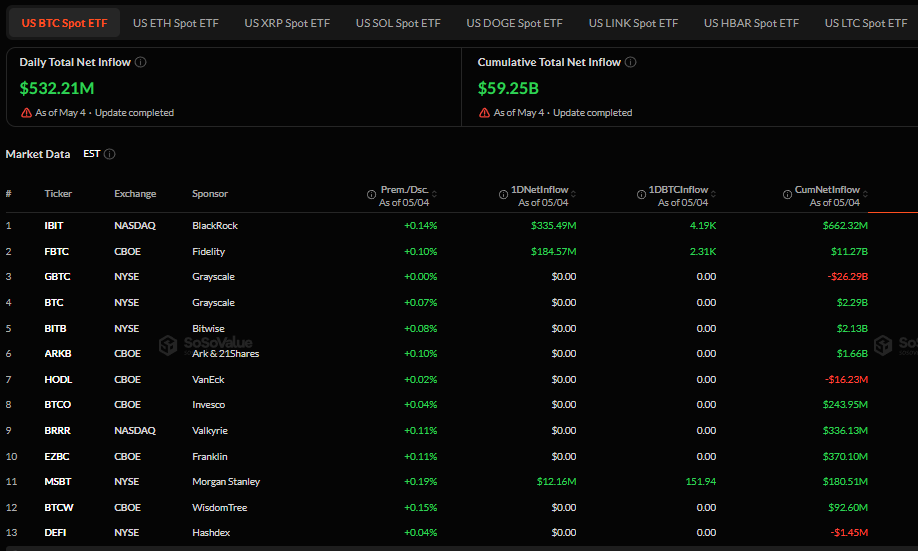Click the EST timezone info icon
918x551 pixels.
pos(109,154)
